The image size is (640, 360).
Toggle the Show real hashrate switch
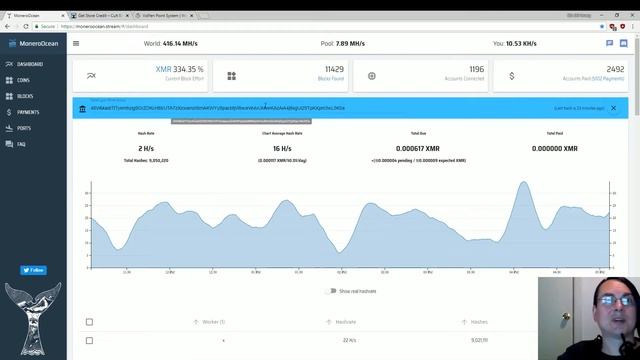point(331,291)
